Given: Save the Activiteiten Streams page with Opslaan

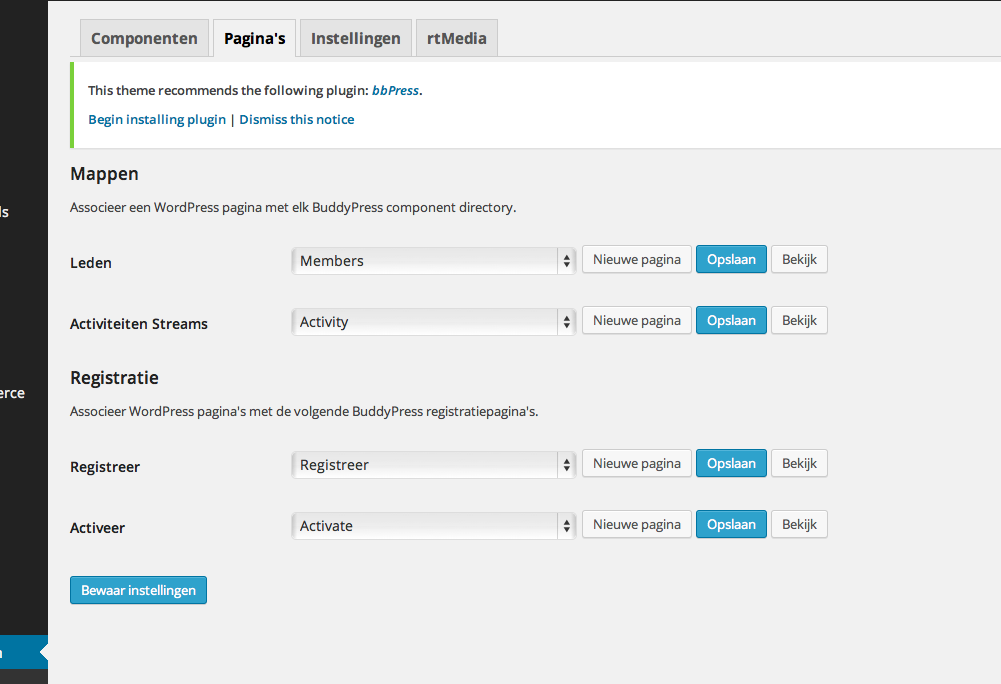Looking at the screenshot, I should pyautogui.click(x=731, y=321).
